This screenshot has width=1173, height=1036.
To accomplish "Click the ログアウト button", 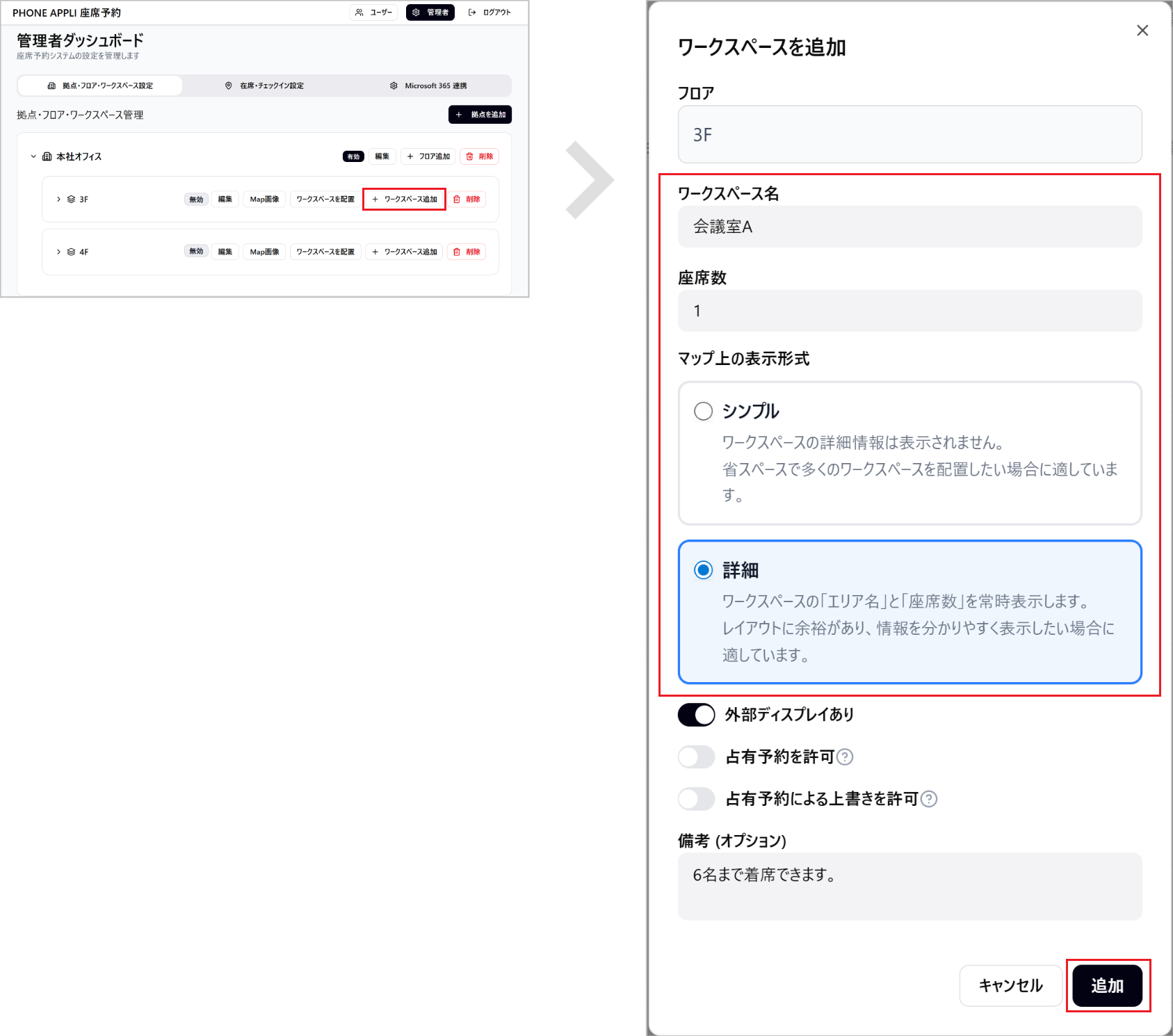I will (x=490, y=13).
